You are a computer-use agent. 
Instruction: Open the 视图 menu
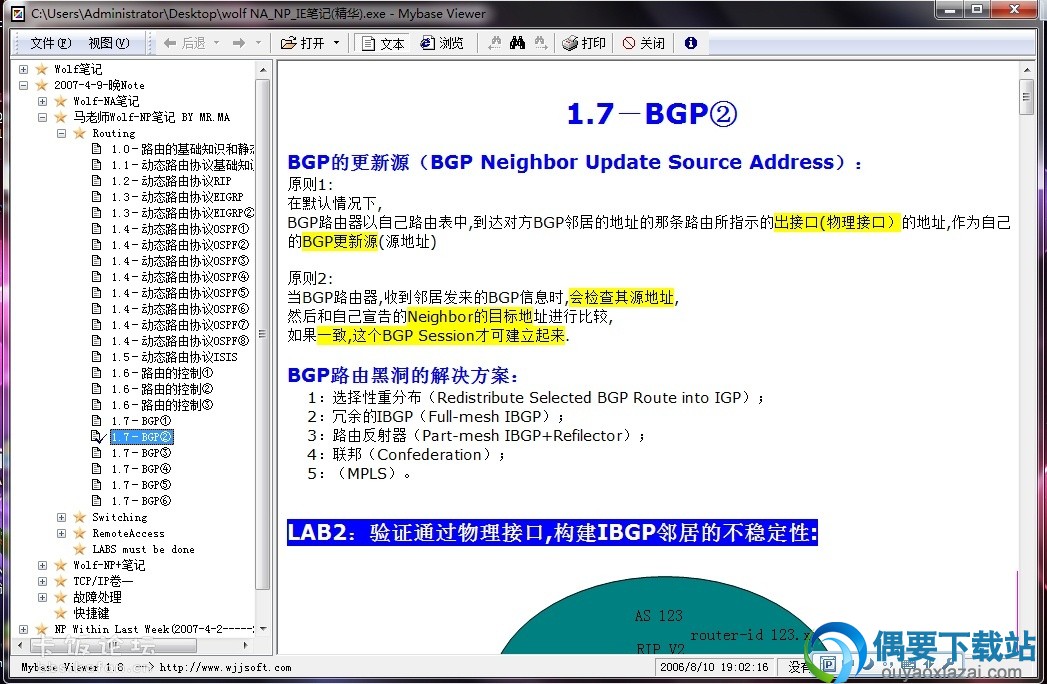click(x=108, y=43)
